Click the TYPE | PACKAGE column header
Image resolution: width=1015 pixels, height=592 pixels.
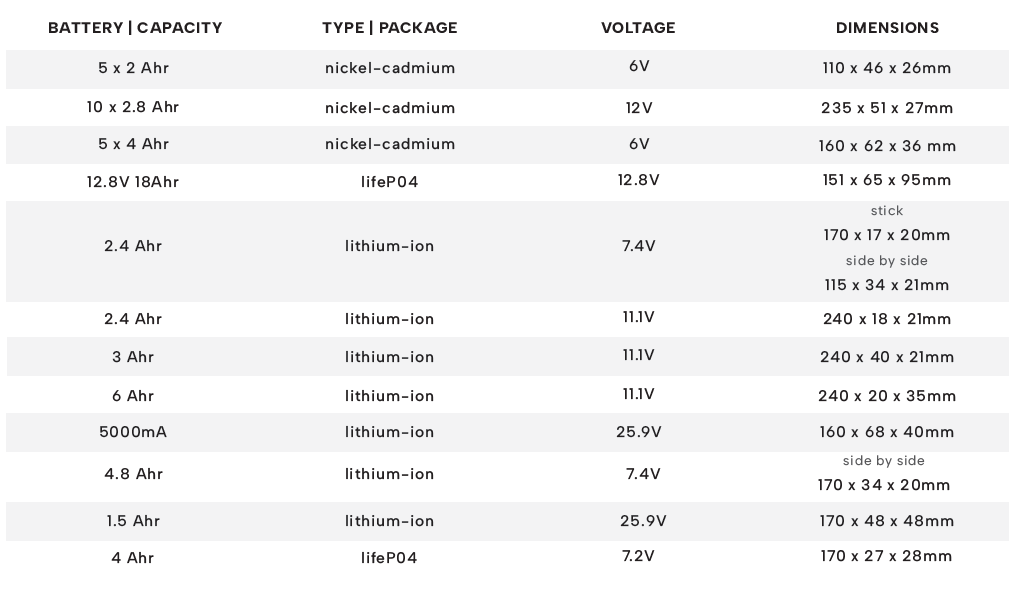(x=390, y=28)
